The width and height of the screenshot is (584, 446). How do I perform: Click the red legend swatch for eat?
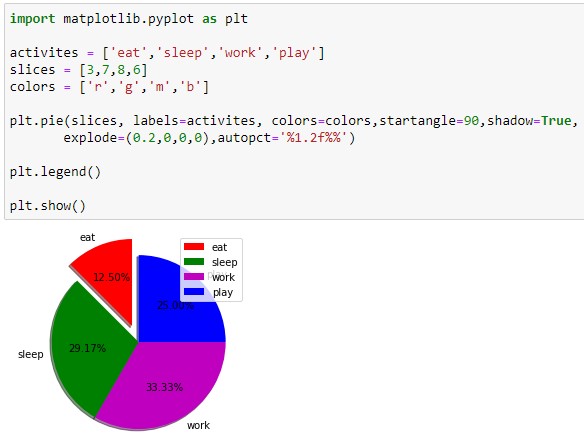pos(194,247)
